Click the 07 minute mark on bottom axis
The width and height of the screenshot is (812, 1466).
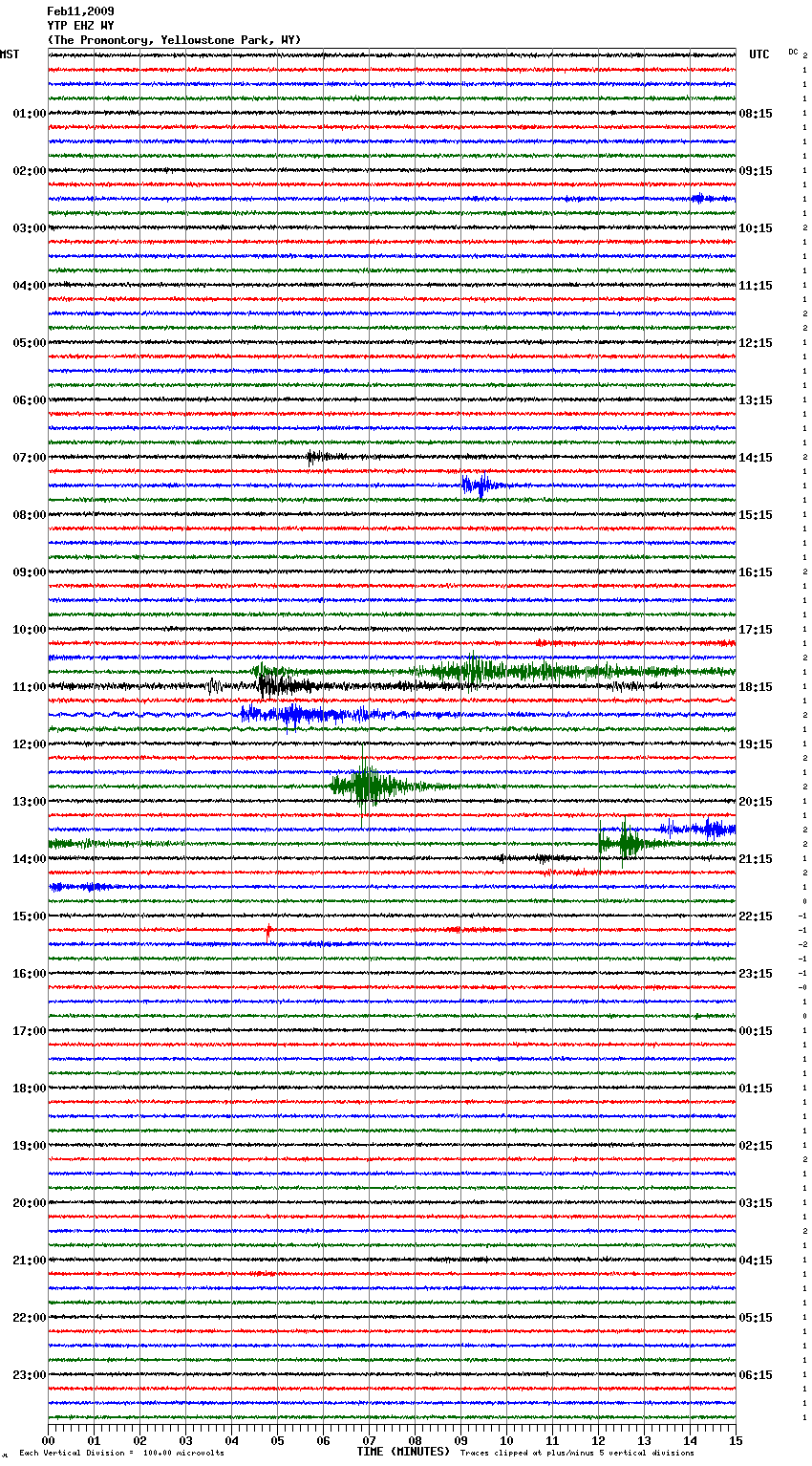(x=369, y=1441)
